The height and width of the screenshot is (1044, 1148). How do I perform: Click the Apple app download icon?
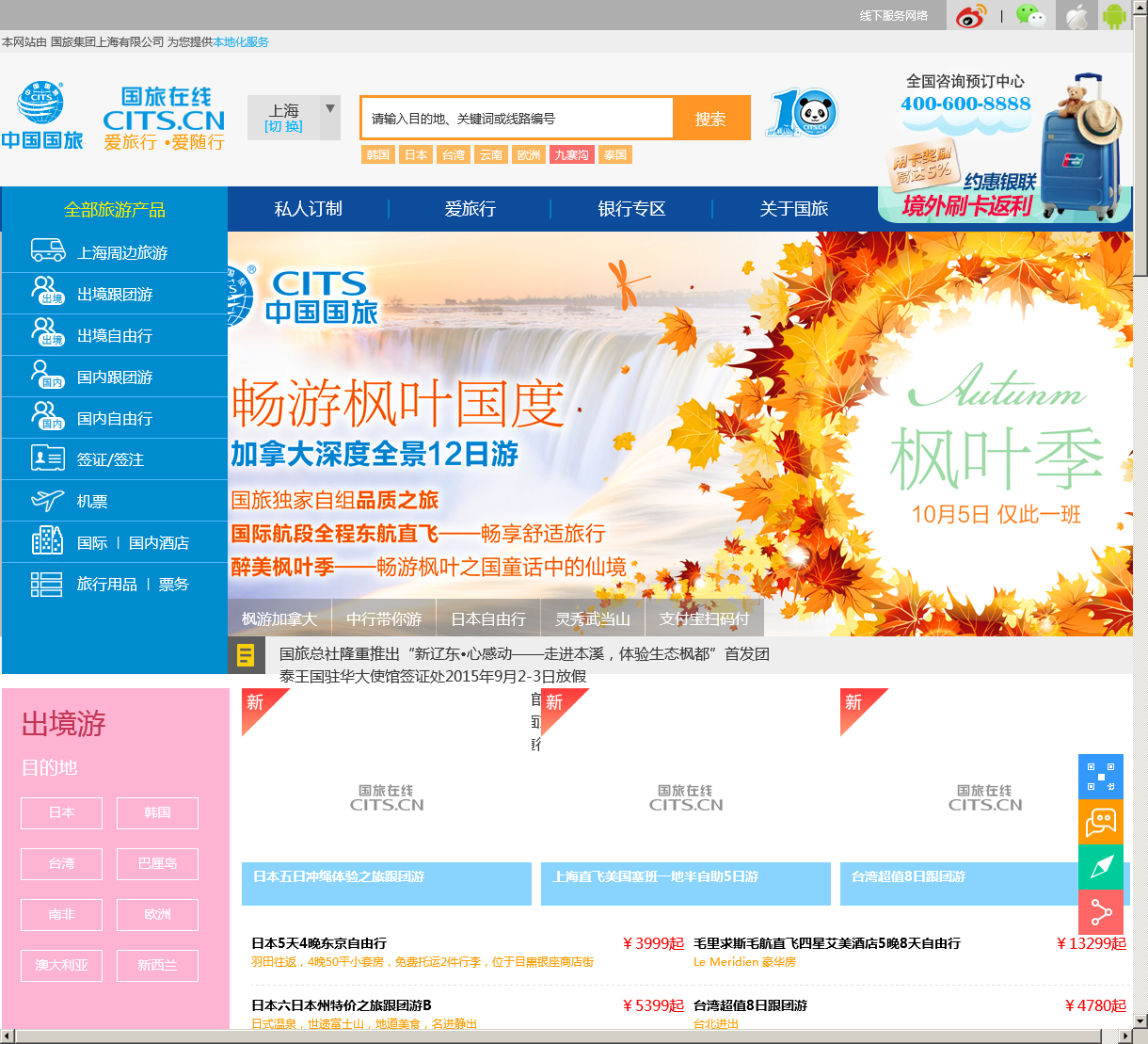tap(1076, 16)
